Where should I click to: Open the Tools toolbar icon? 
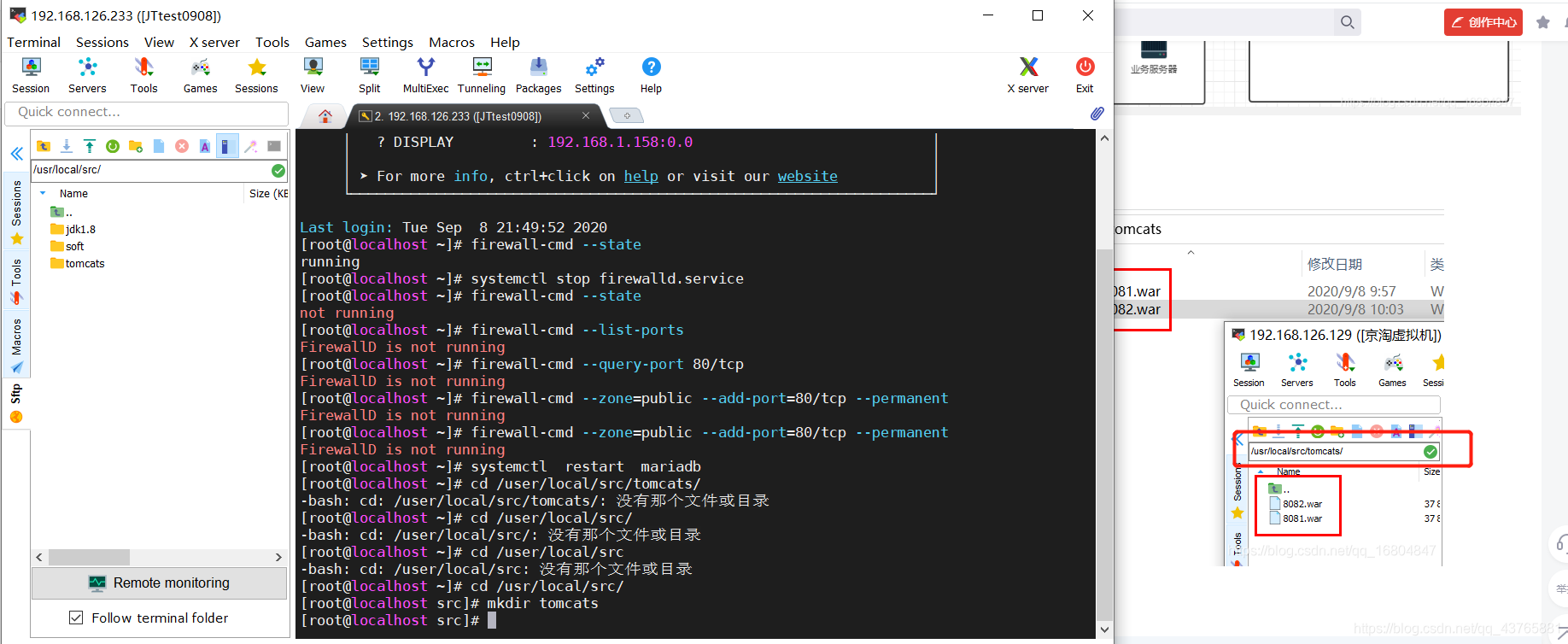(x=143, y=75)
